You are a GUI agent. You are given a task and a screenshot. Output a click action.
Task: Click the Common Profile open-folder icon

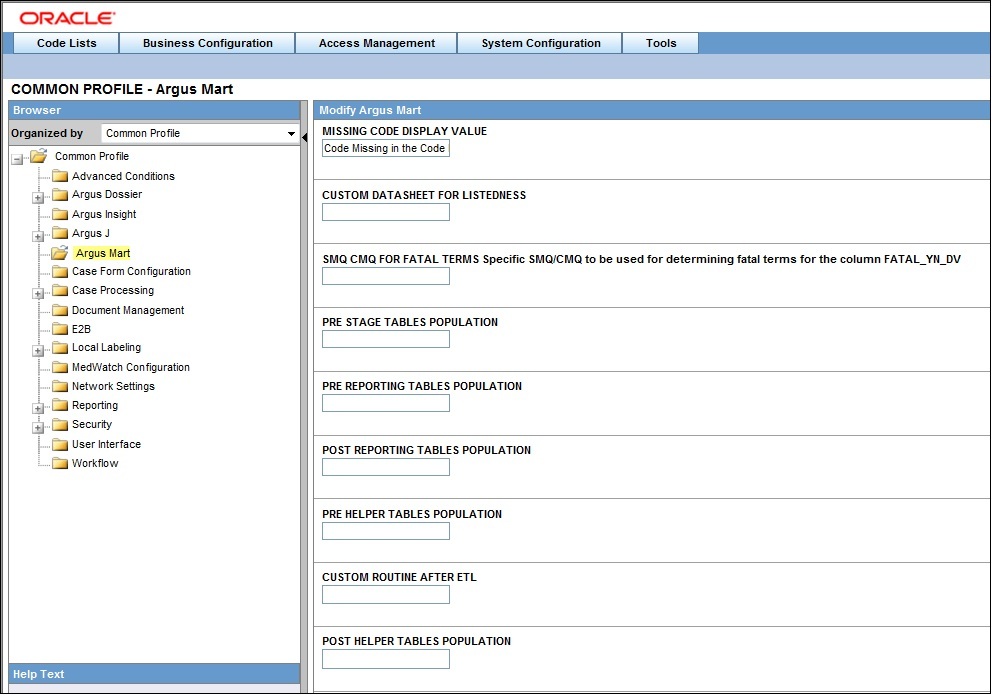click(39, 156)
